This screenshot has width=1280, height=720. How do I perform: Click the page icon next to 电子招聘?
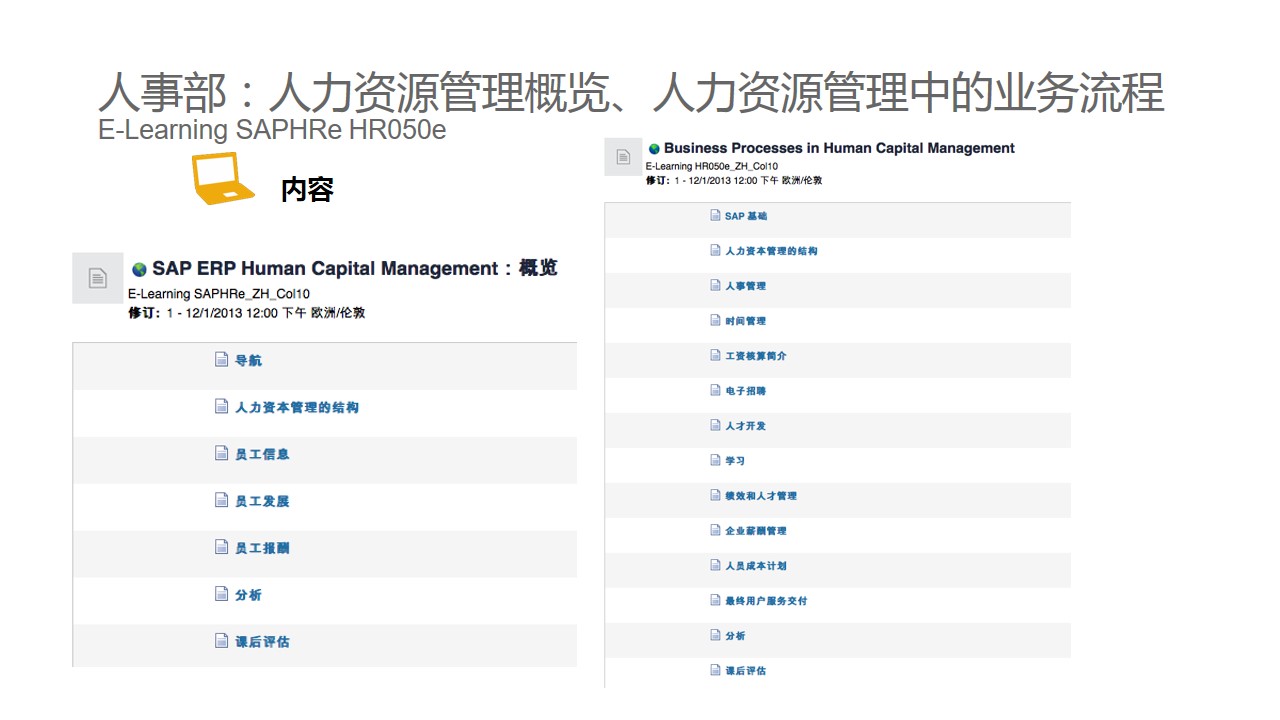[715, 390]
